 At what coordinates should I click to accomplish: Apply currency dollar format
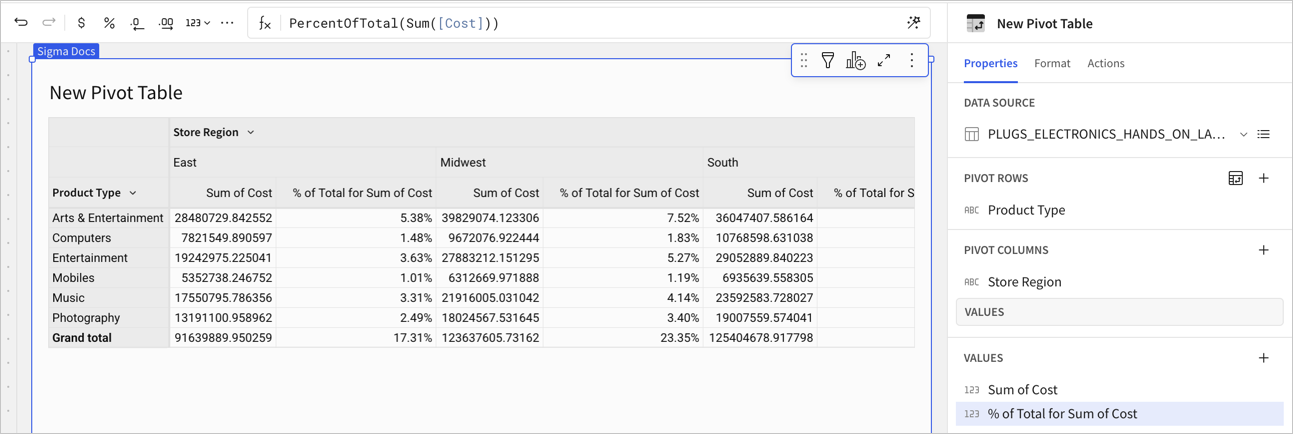pos(81,23)
